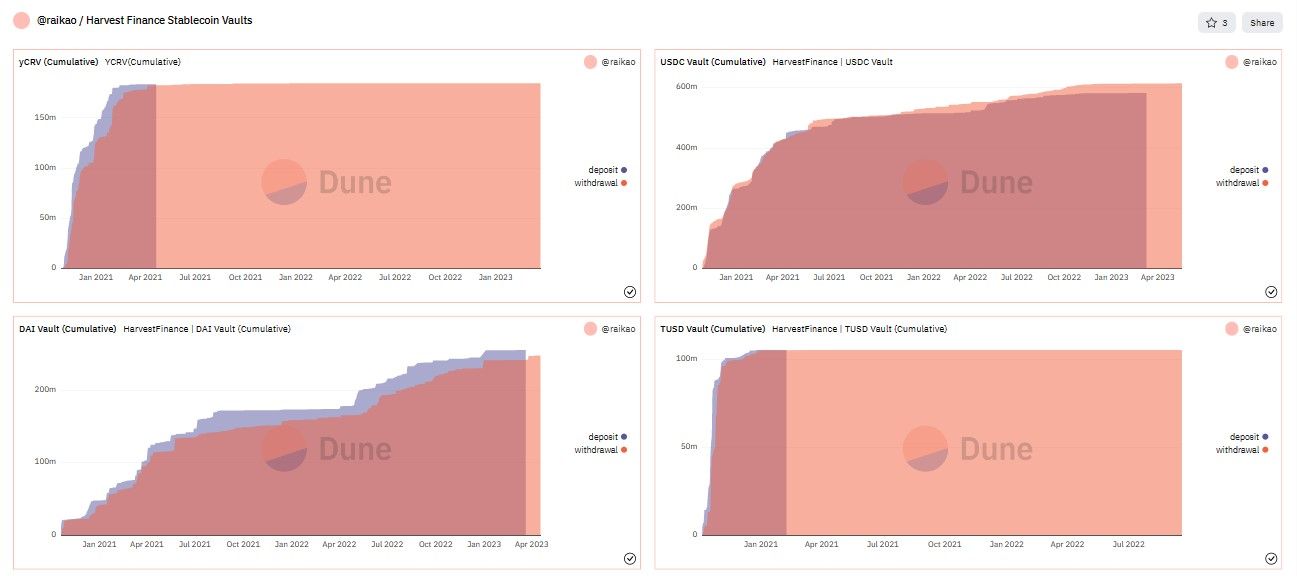
Task: Open the yCRV (Cumulative) chart title
Action: point(58,62)
